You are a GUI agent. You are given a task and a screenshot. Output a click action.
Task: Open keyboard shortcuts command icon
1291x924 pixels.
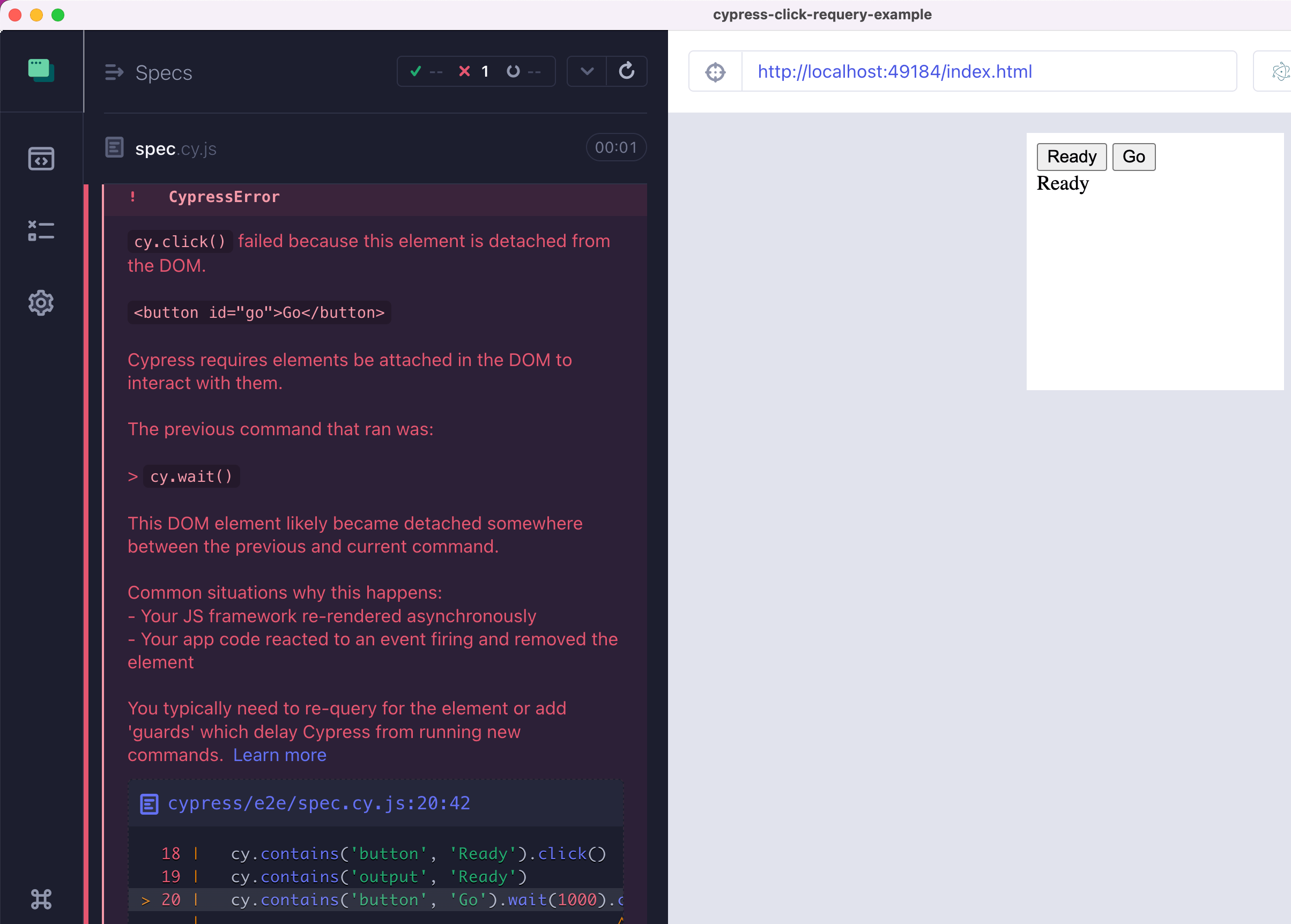tap(41, 899)
